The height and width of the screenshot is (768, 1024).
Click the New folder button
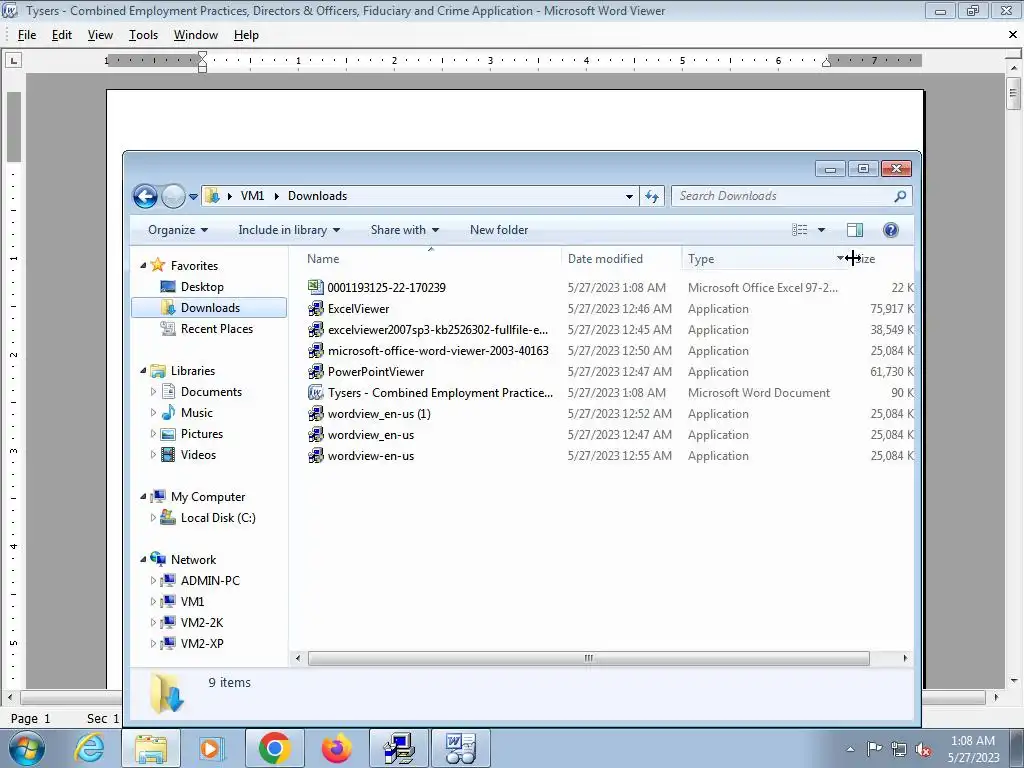499,230
